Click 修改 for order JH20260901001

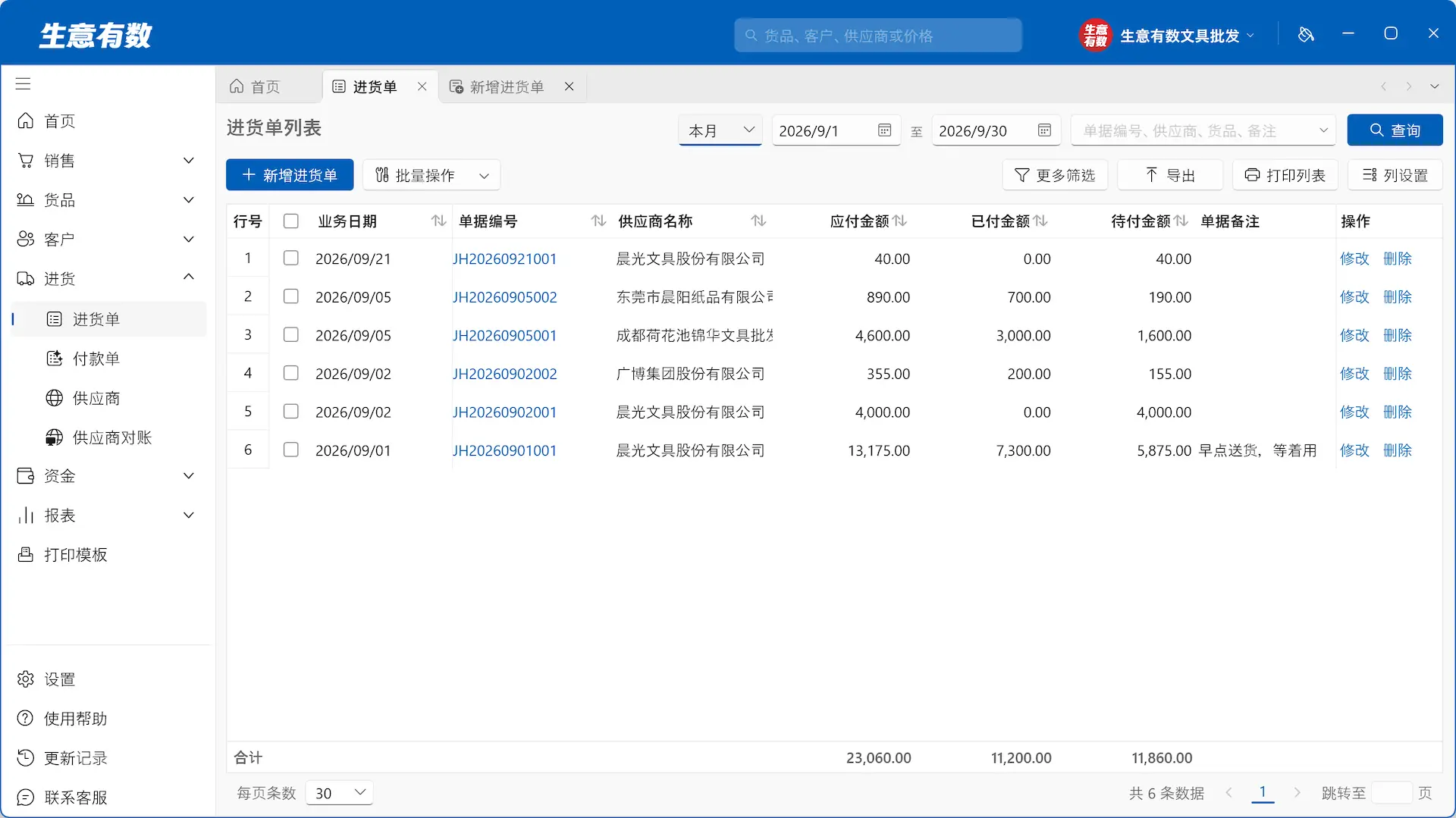click(x=1354, y=450)
